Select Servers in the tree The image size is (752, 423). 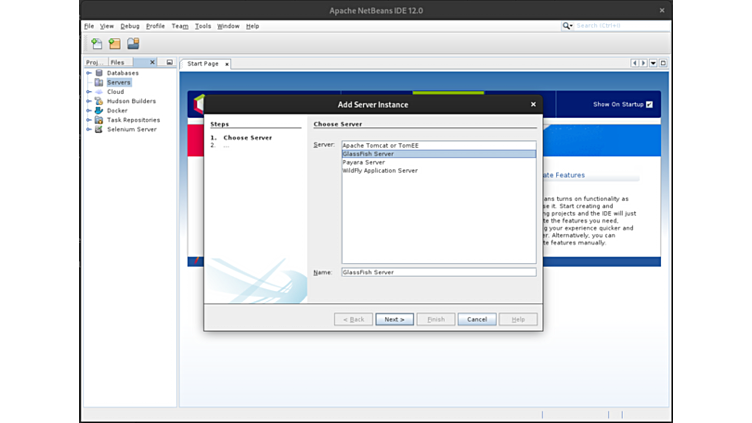pyautogui.click(x=118, y=82)
